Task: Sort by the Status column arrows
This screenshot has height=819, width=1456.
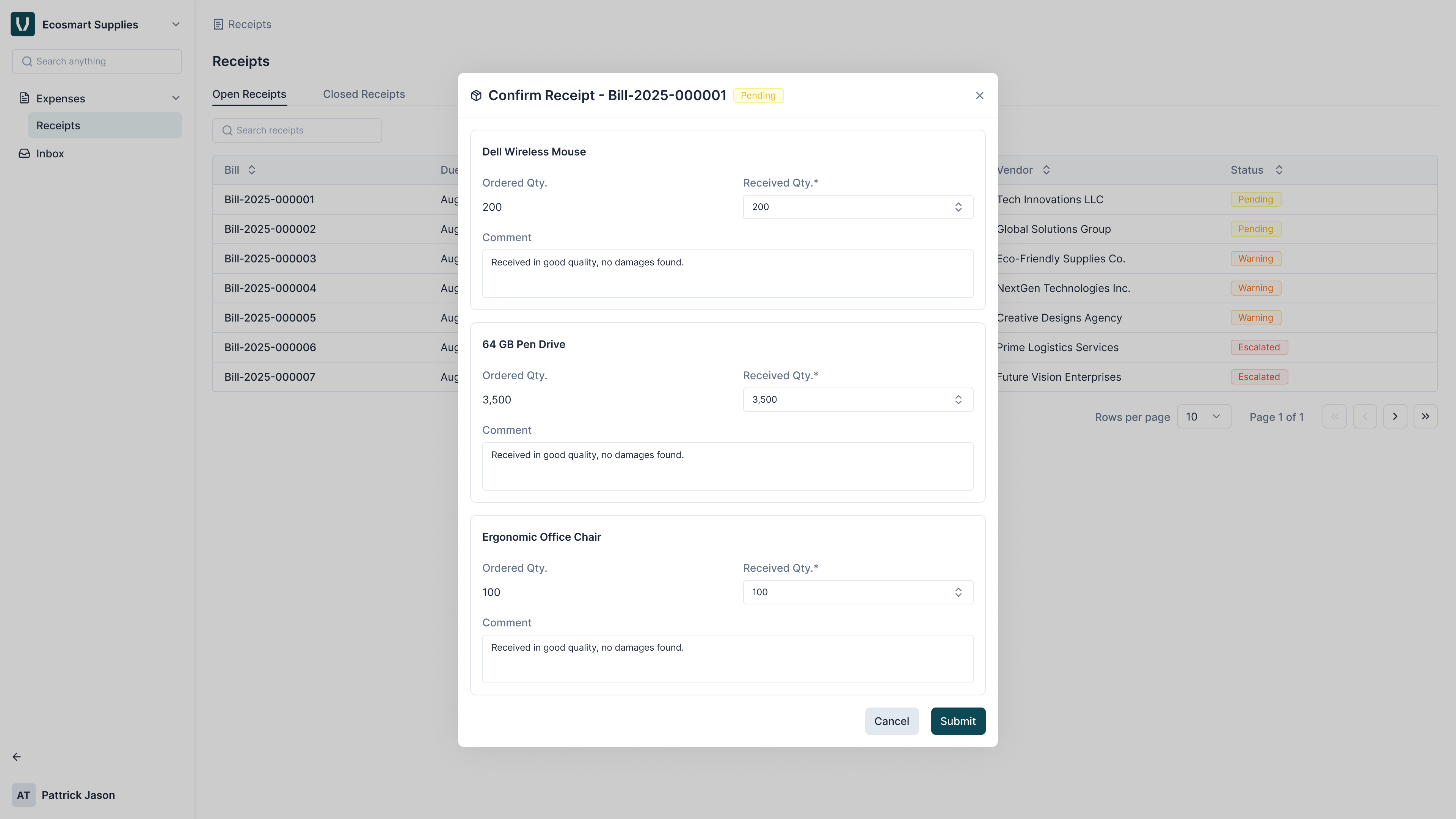Action: coord(1279,170)
